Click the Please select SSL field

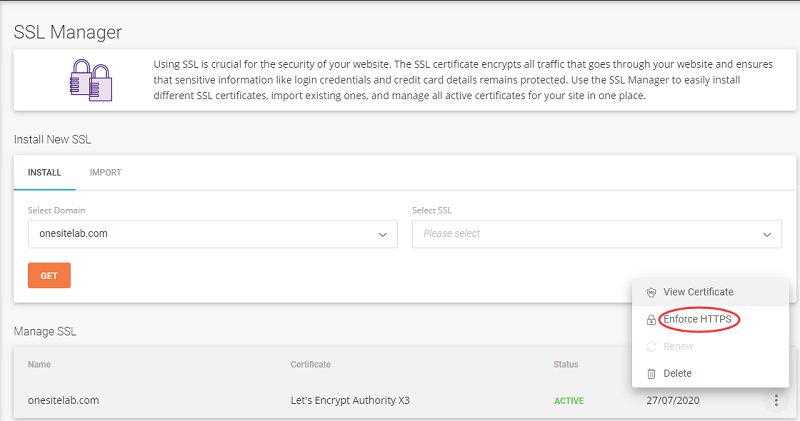596,234
